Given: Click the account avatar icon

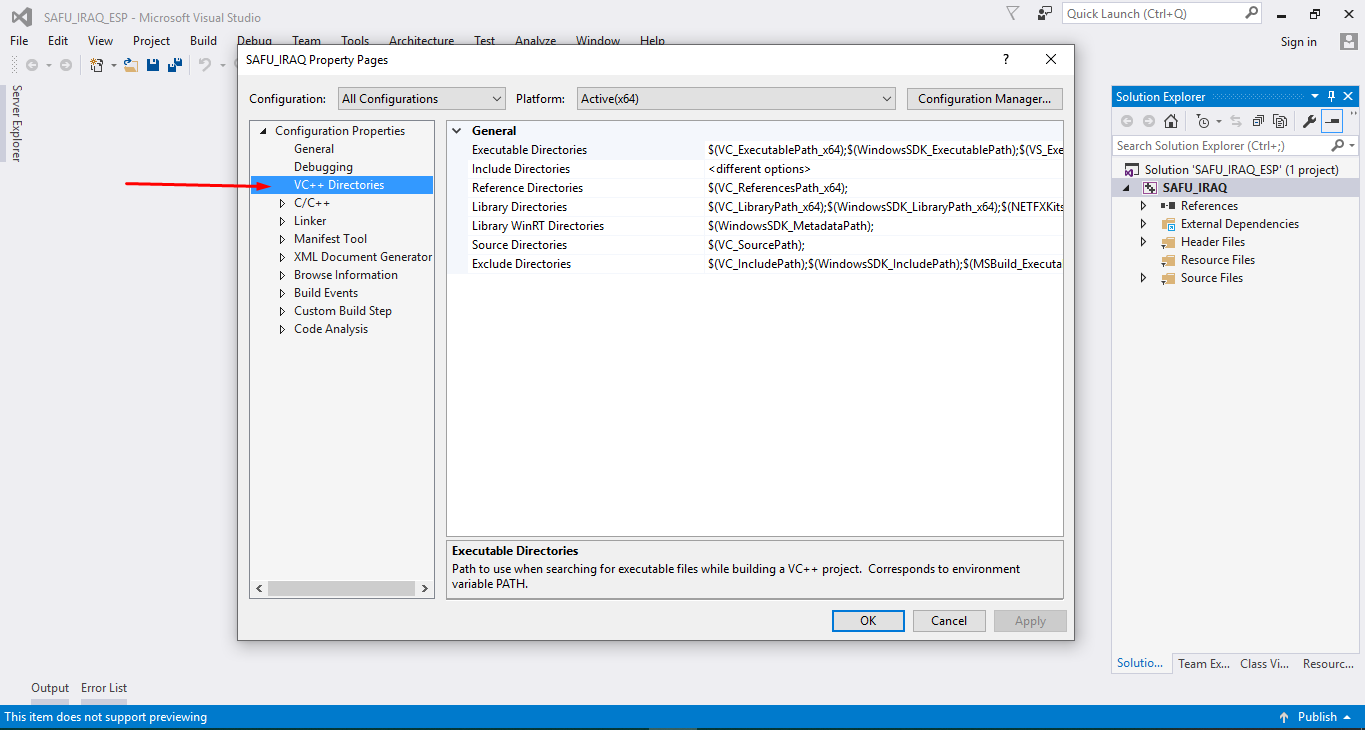Looking at the screenshot, I should pos(1349,41).
